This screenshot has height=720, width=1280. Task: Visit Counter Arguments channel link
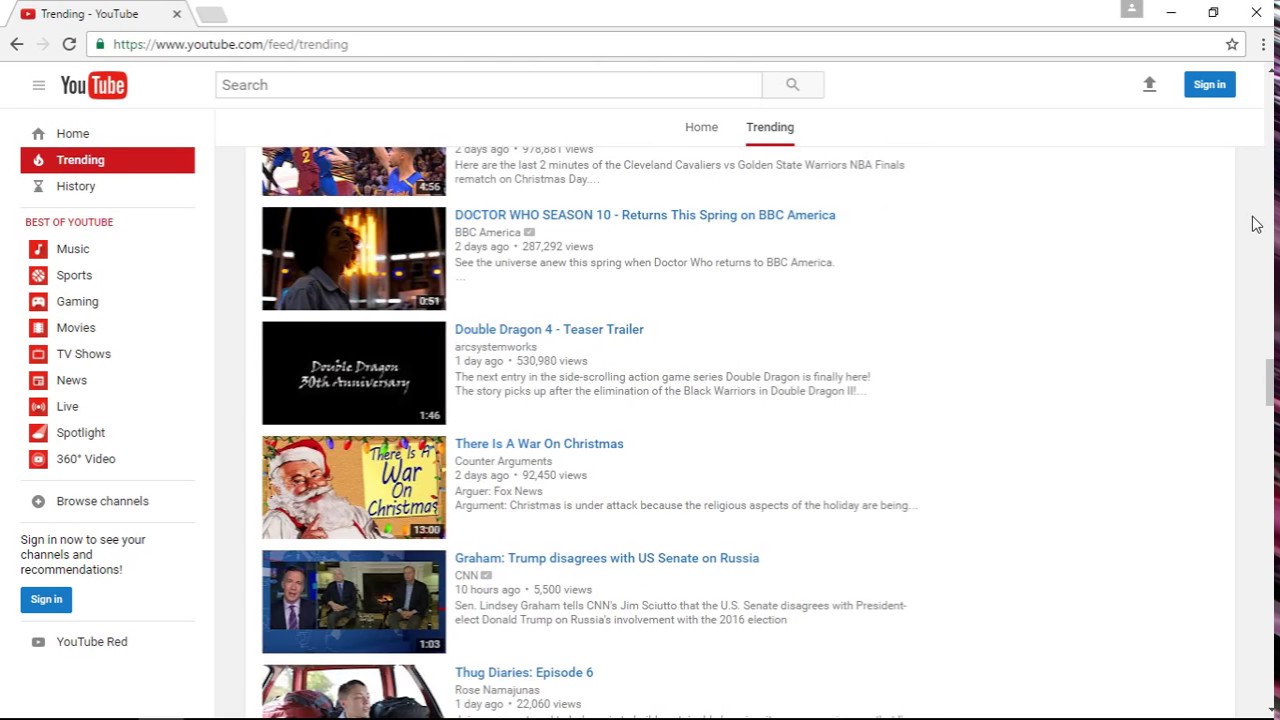(x=503, y=462)
